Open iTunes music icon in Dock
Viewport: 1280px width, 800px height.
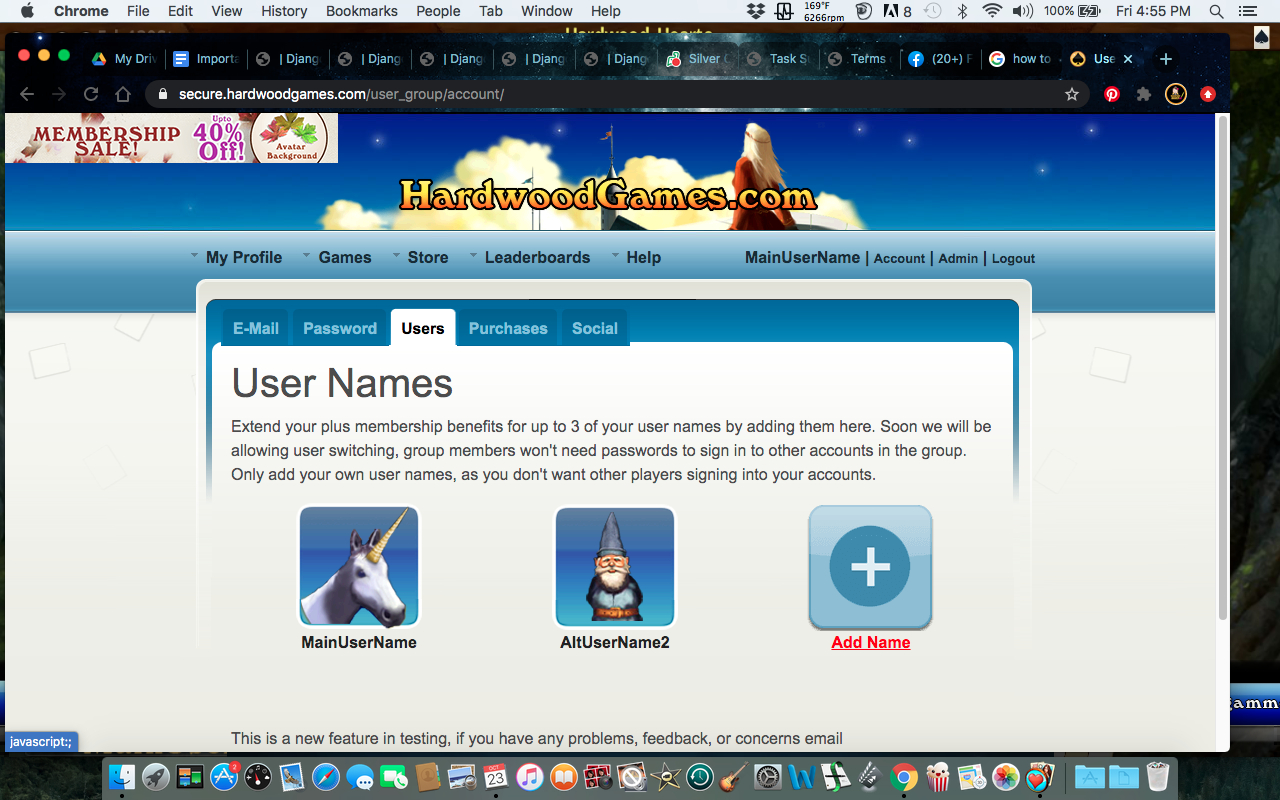click(530, 776)
